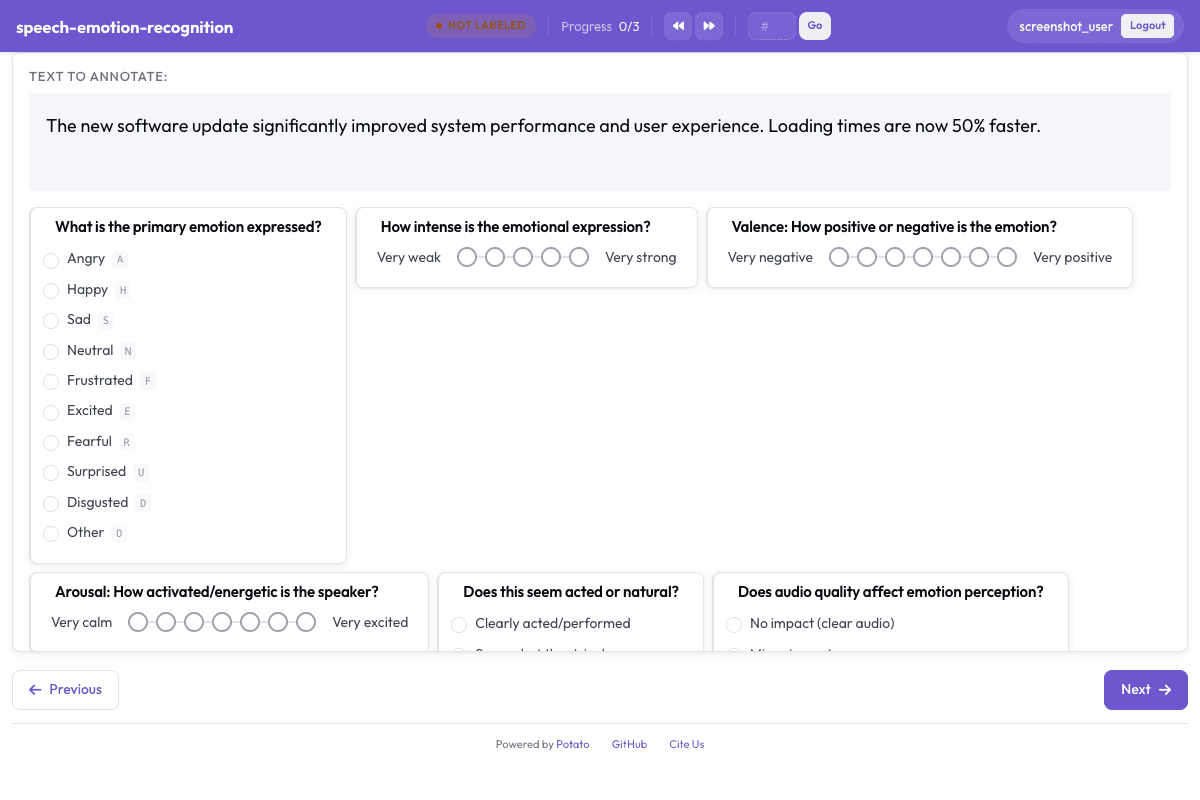
Task: Click the NOT LABELED status badge
Action: click(481, 26)
